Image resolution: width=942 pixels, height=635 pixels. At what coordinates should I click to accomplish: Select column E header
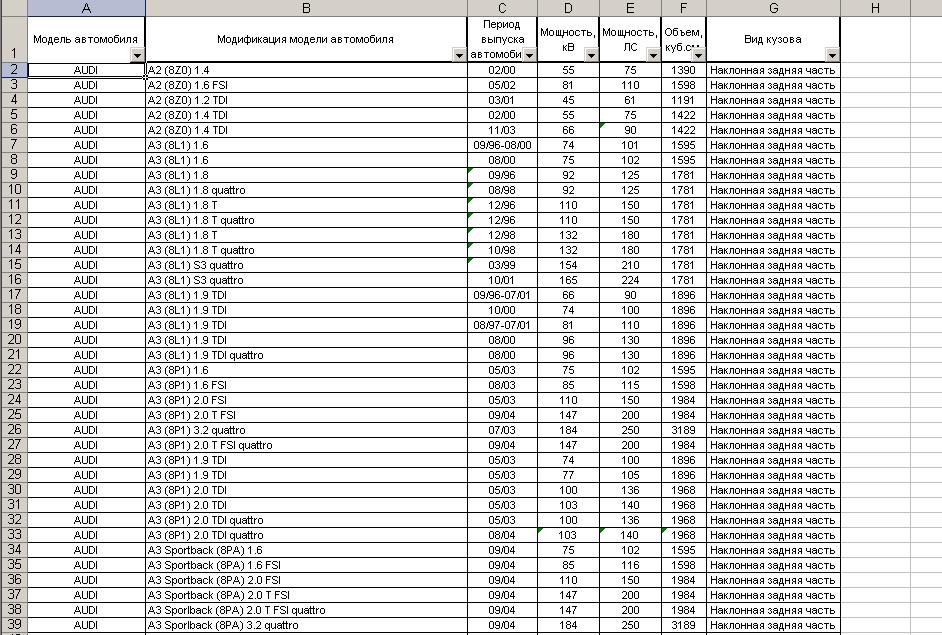(630, 8)
